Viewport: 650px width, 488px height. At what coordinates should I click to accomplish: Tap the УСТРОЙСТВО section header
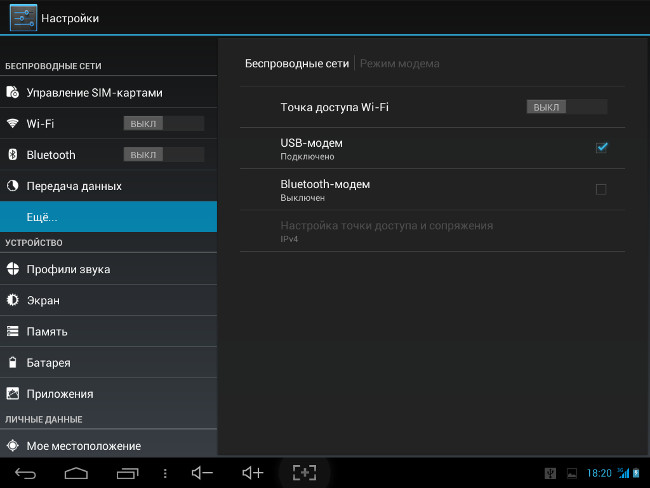click(x=34, y=243)
